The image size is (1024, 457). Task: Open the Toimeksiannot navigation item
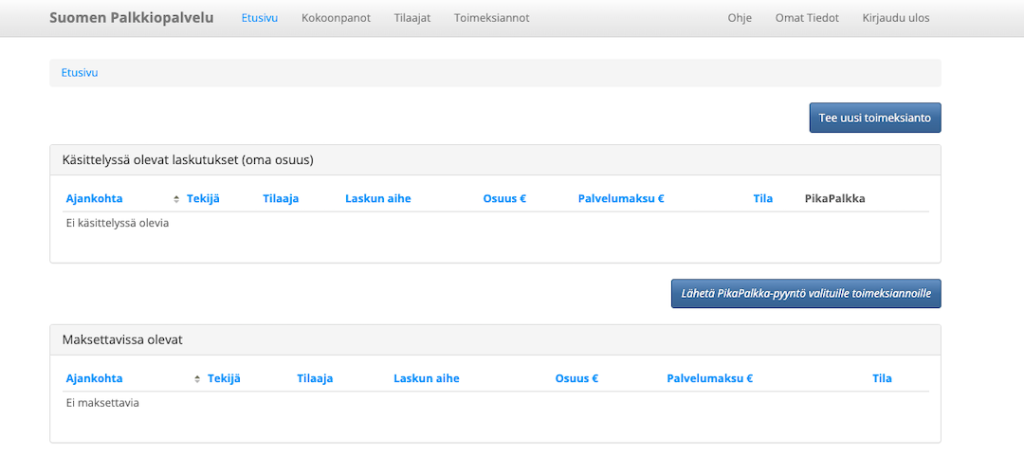point(492,18)
